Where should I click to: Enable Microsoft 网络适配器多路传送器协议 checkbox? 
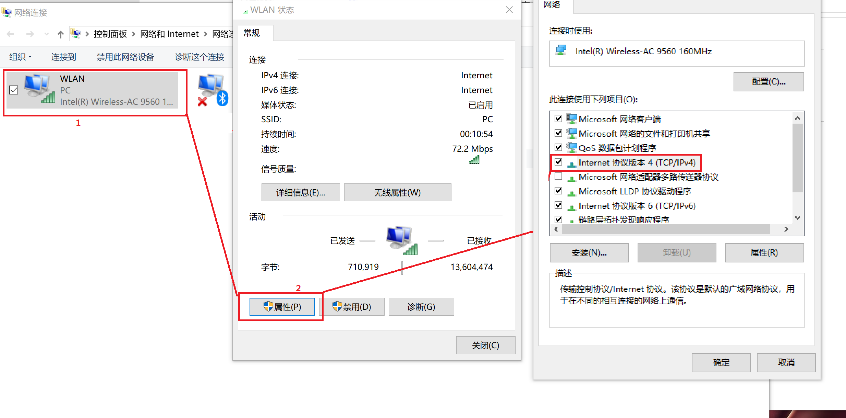(x=558, y=176)
